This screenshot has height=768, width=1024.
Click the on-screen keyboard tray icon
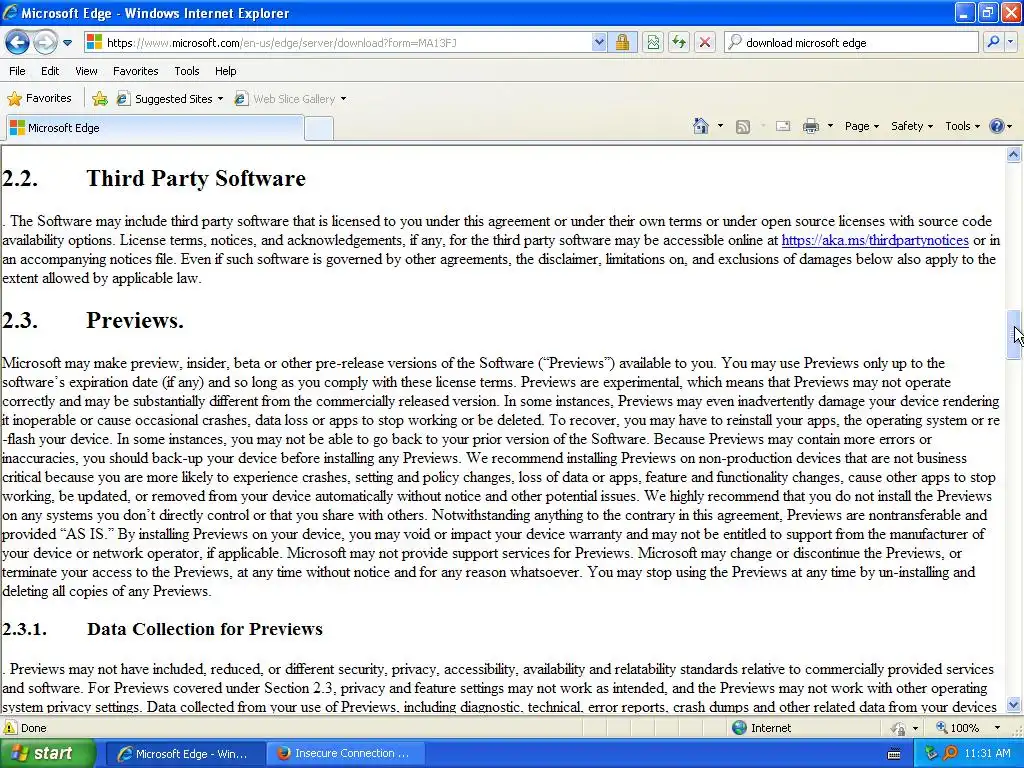[x=895, y=754]
